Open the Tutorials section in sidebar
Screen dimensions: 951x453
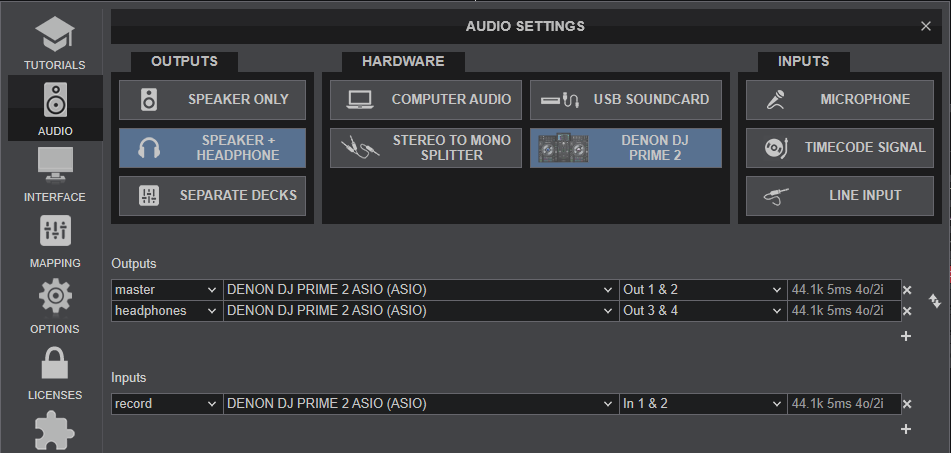55,42
